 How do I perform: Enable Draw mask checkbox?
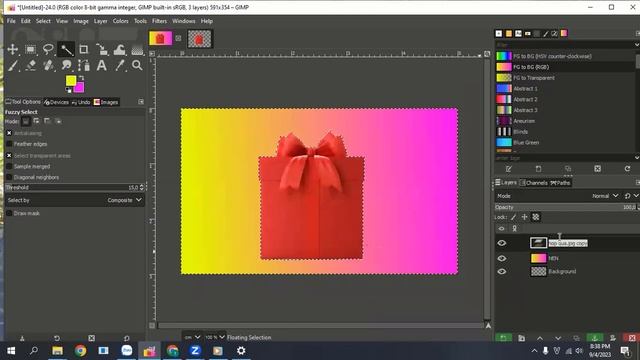(x=9, y=213)
